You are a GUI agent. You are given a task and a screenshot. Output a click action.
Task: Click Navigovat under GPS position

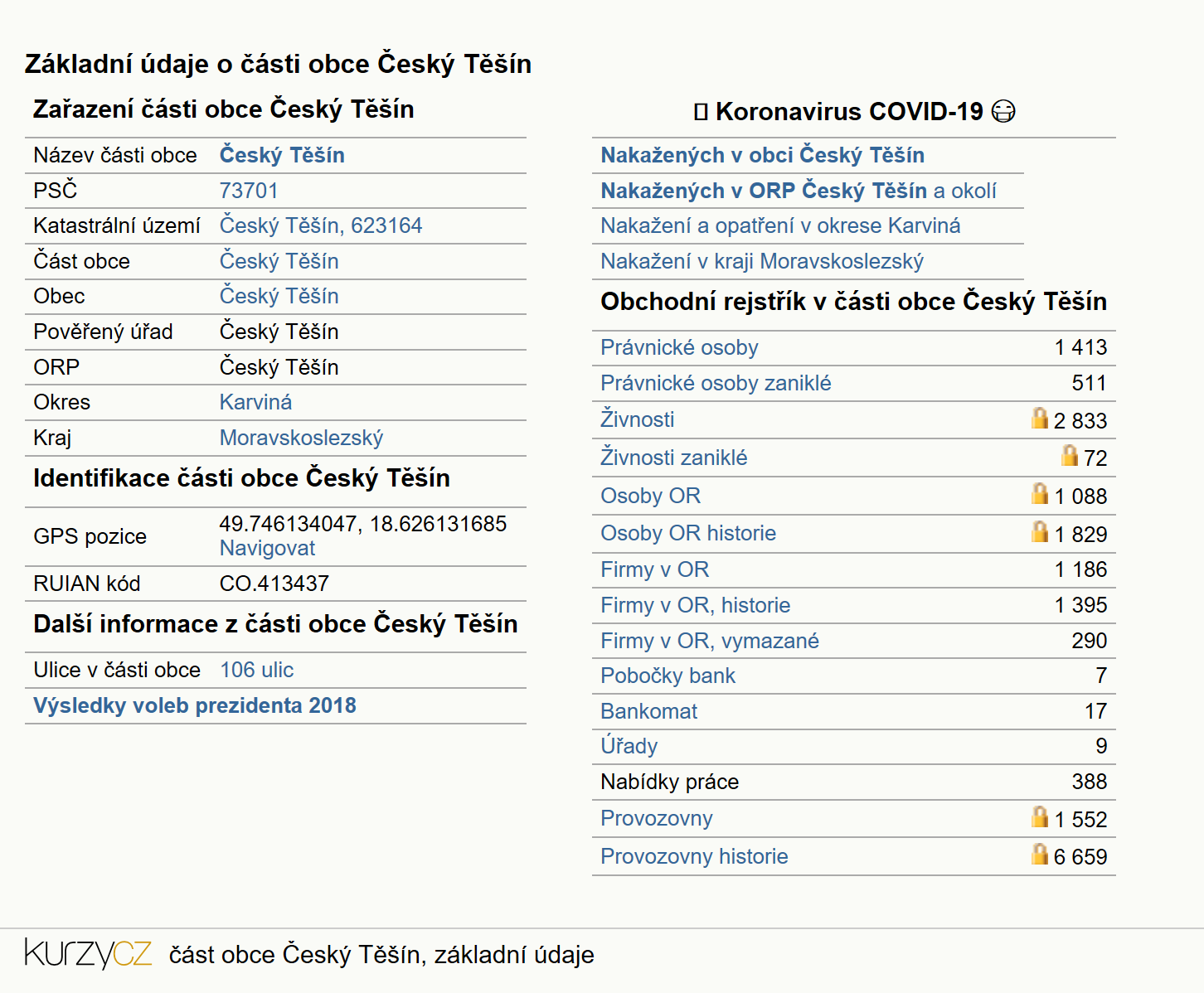pos(267,548)
